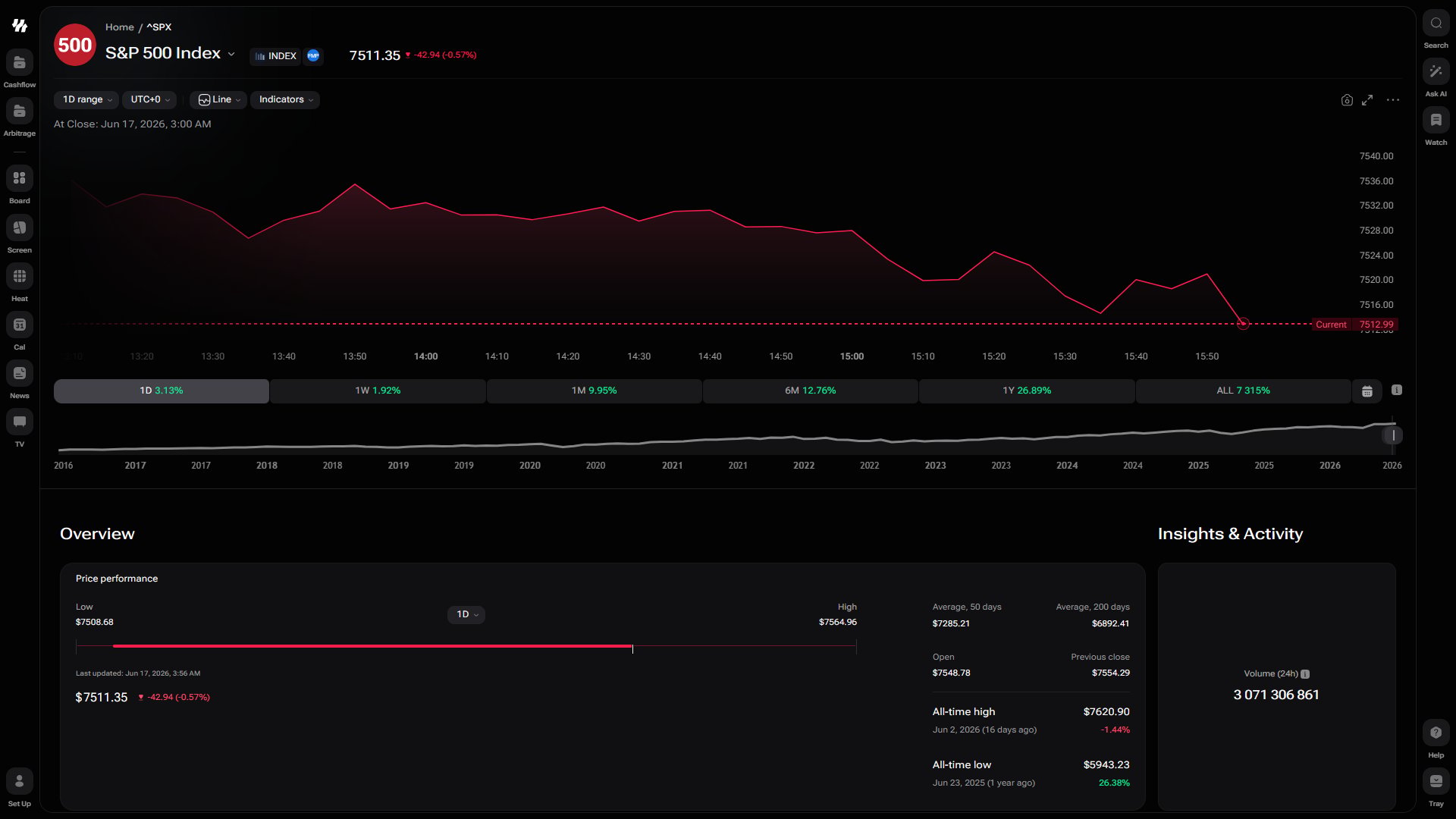Click the volume figure 3 071 306 861

(1276, 695)
